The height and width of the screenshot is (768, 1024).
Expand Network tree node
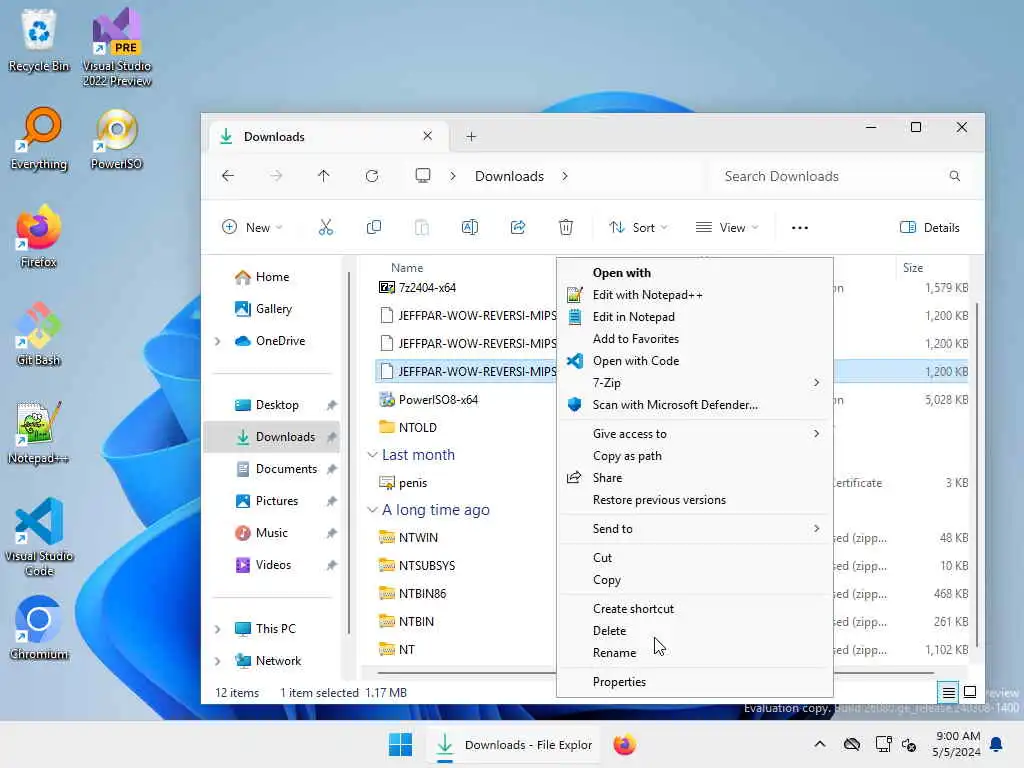click(217, 661)
